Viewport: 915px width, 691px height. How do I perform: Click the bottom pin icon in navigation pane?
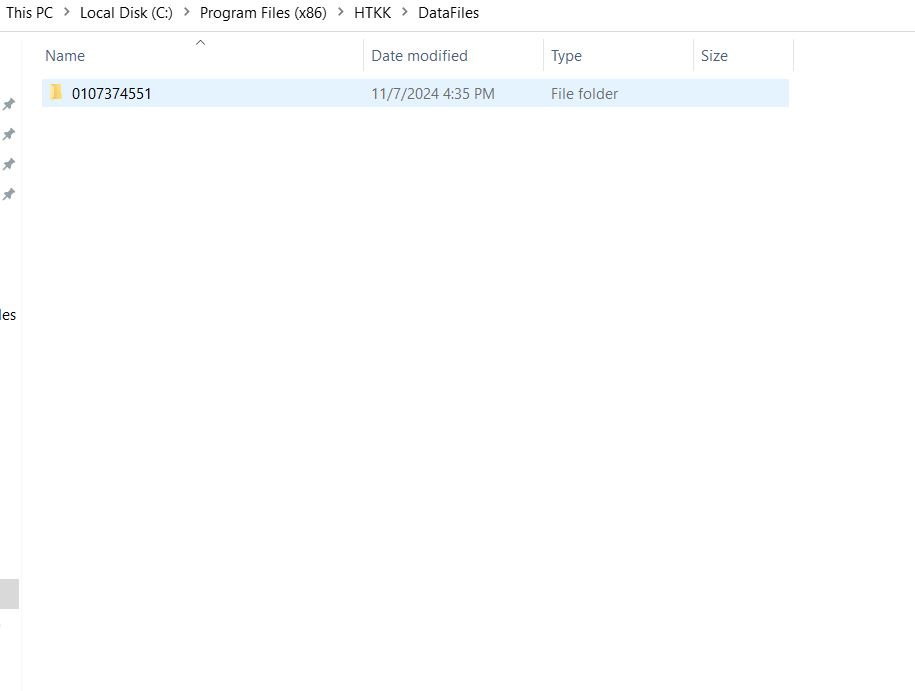point(9,194)
